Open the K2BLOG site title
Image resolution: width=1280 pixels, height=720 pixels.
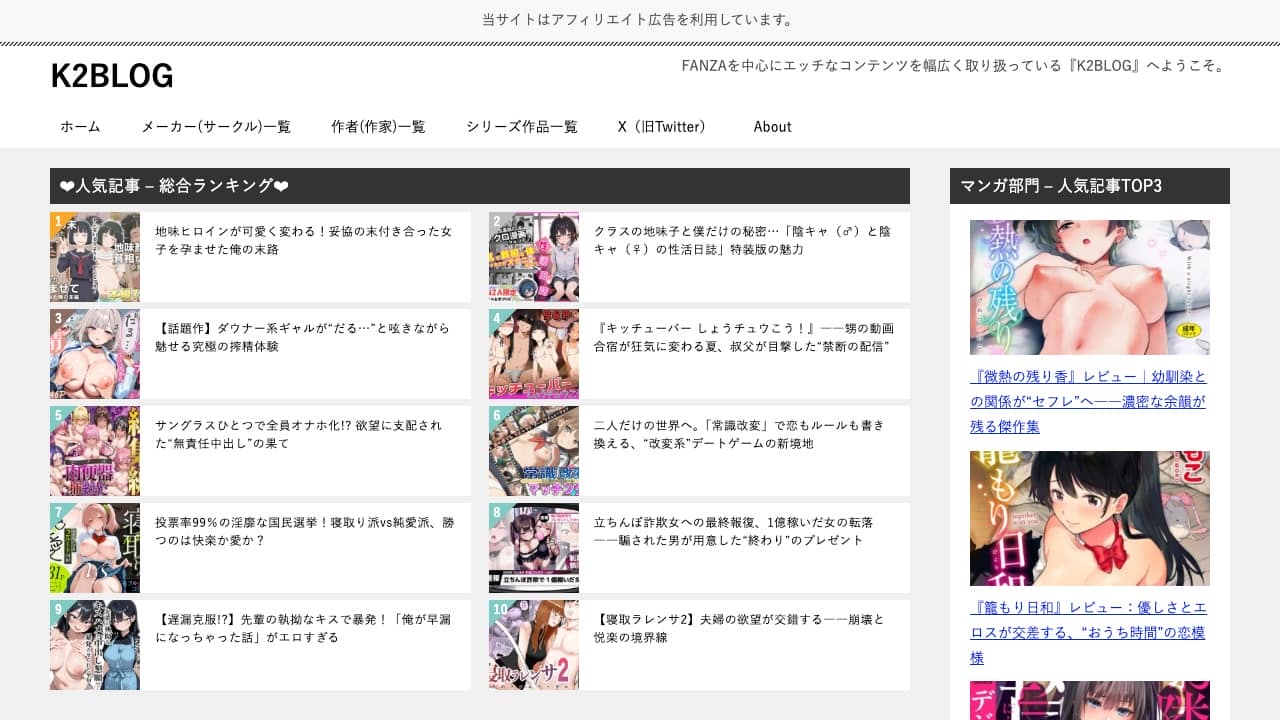[x=112, y=76]
